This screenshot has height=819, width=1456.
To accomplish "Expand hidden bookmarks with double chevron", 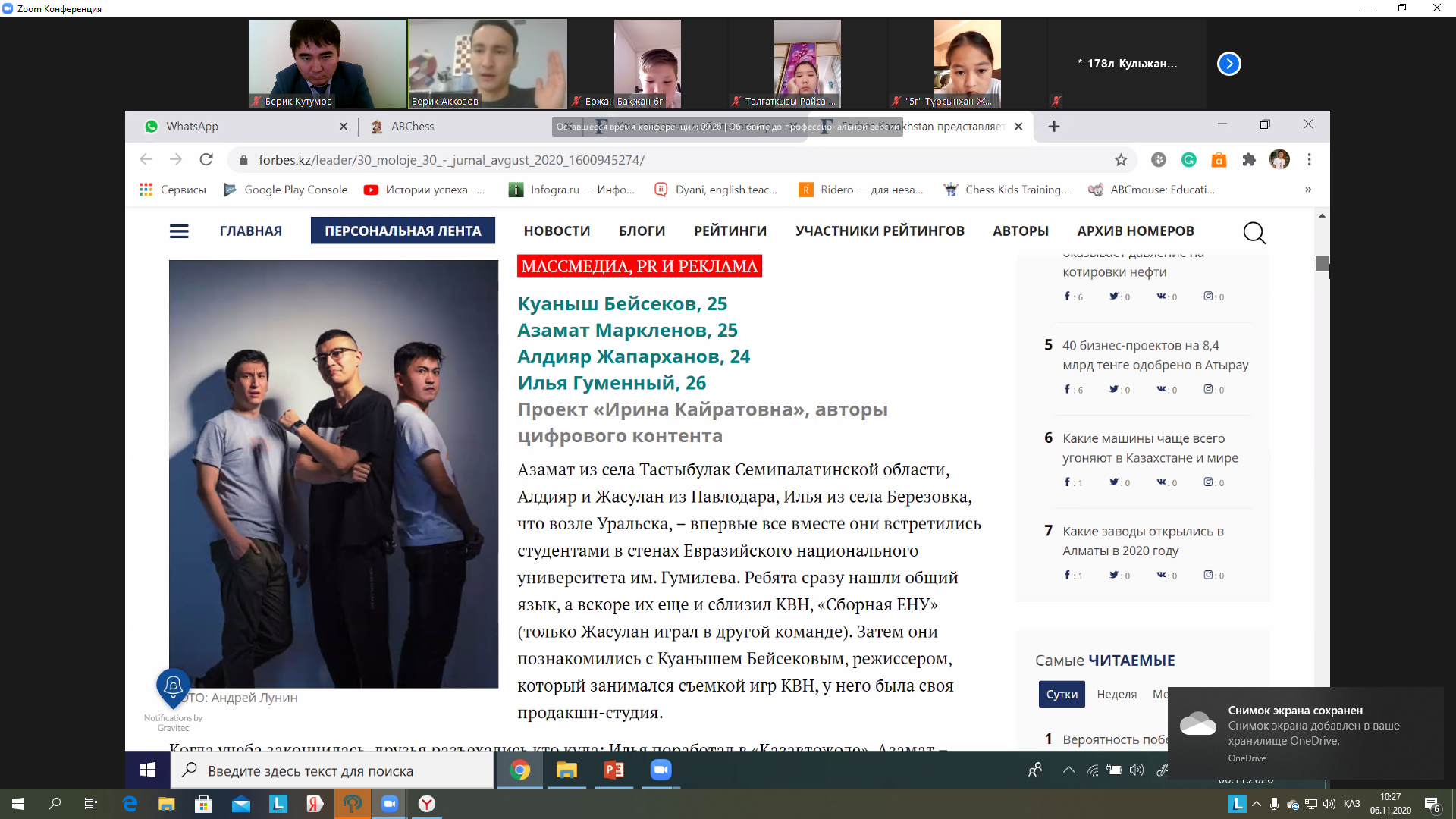I will click(x=1308, y=190).
